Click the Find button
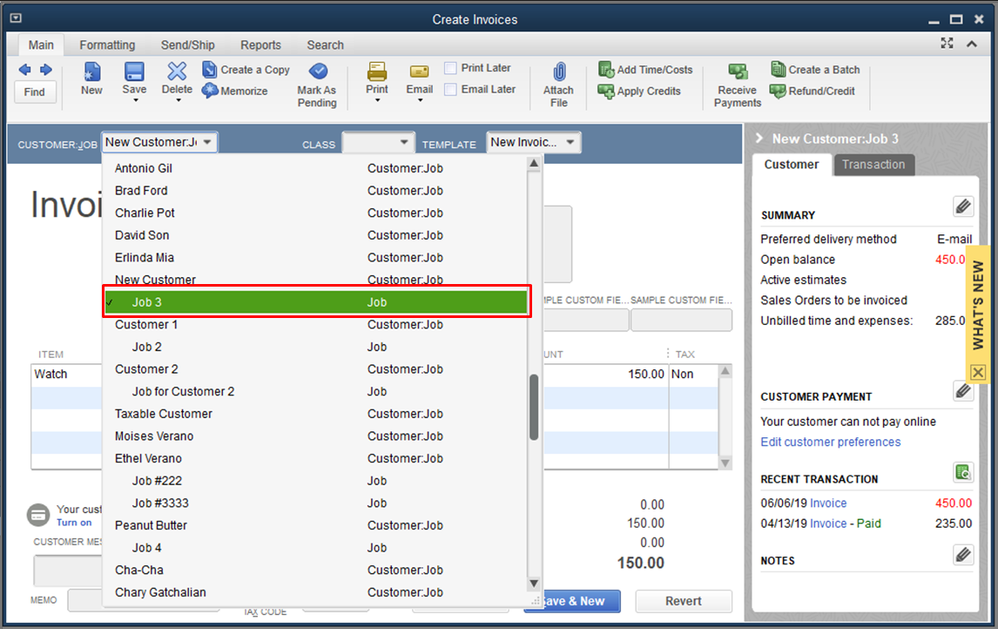The image size is (998, 629). (x=34, y=92)
